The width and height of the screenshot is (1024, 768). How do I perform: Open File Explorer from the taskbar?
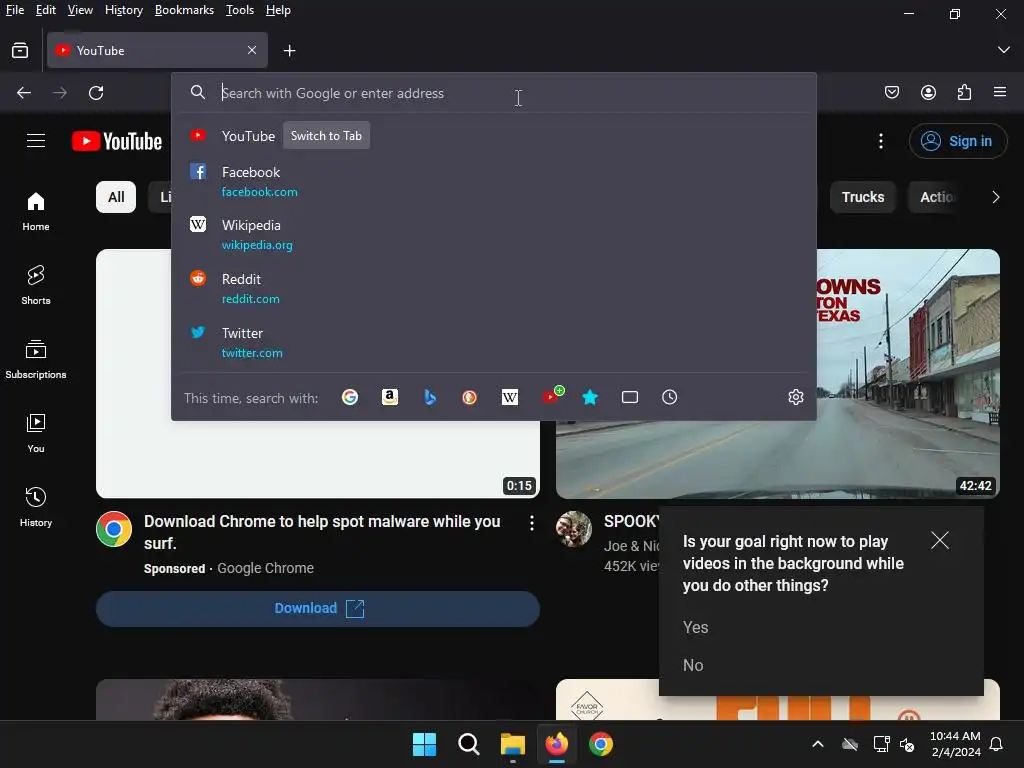point(513,744)
